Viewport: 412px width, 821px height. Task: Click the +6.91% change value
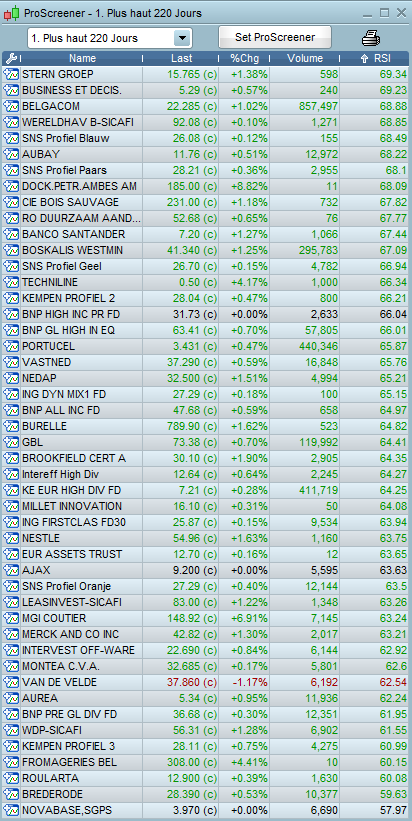250,618
